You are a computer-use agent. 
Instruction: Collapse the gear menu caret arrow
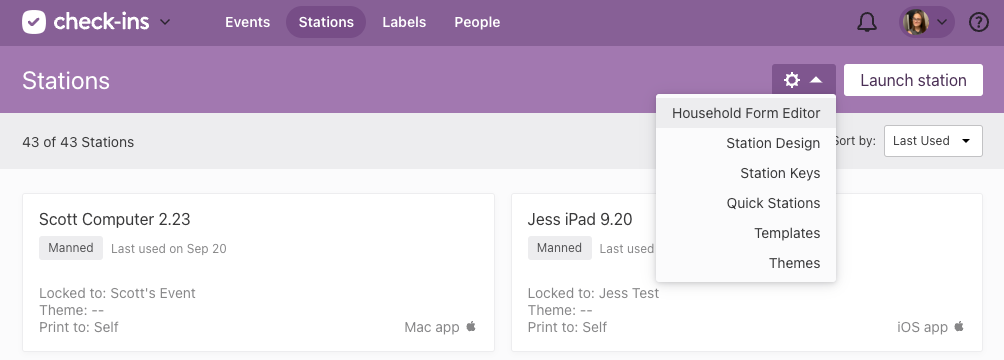pyautogui.click(x=816, y=80)
